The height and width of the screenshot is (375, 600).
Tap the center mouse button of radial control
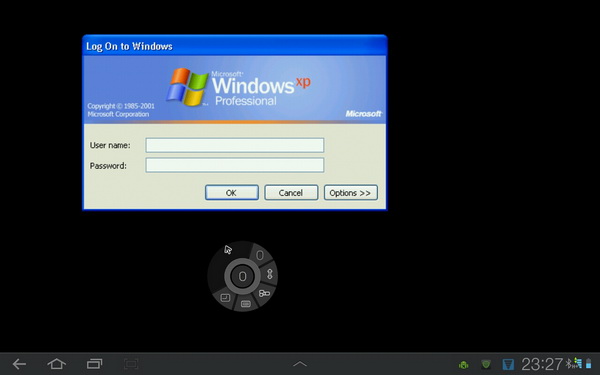242,276
